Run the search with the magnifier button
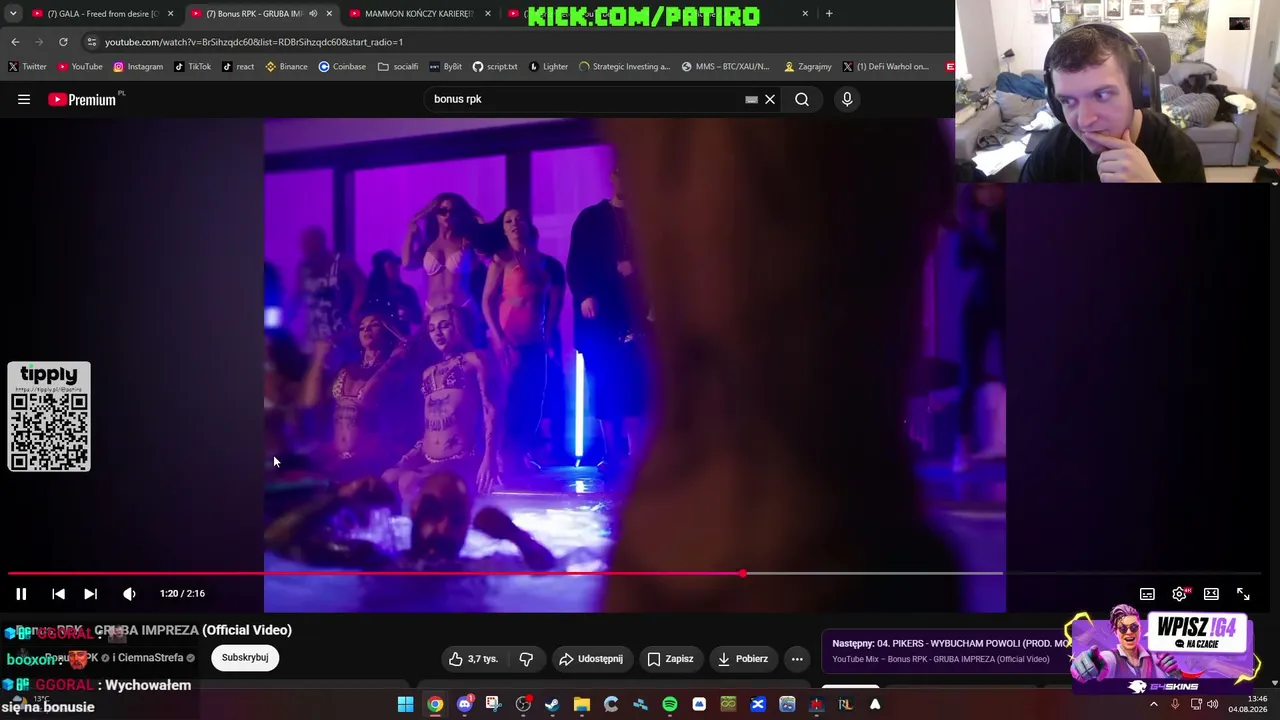Image resolution: width=1280 pixels, height=720 pixels. 802,99
